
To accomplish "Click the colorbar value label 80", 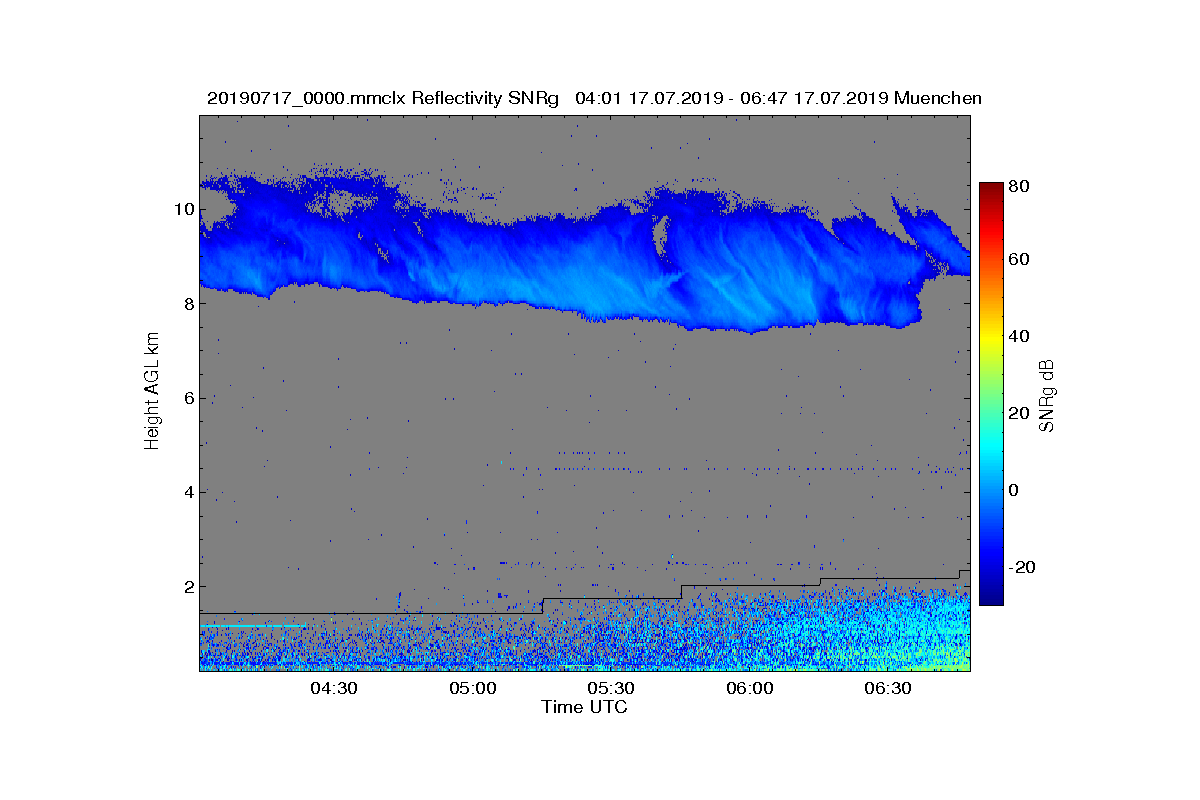I will click(1020, 186).
